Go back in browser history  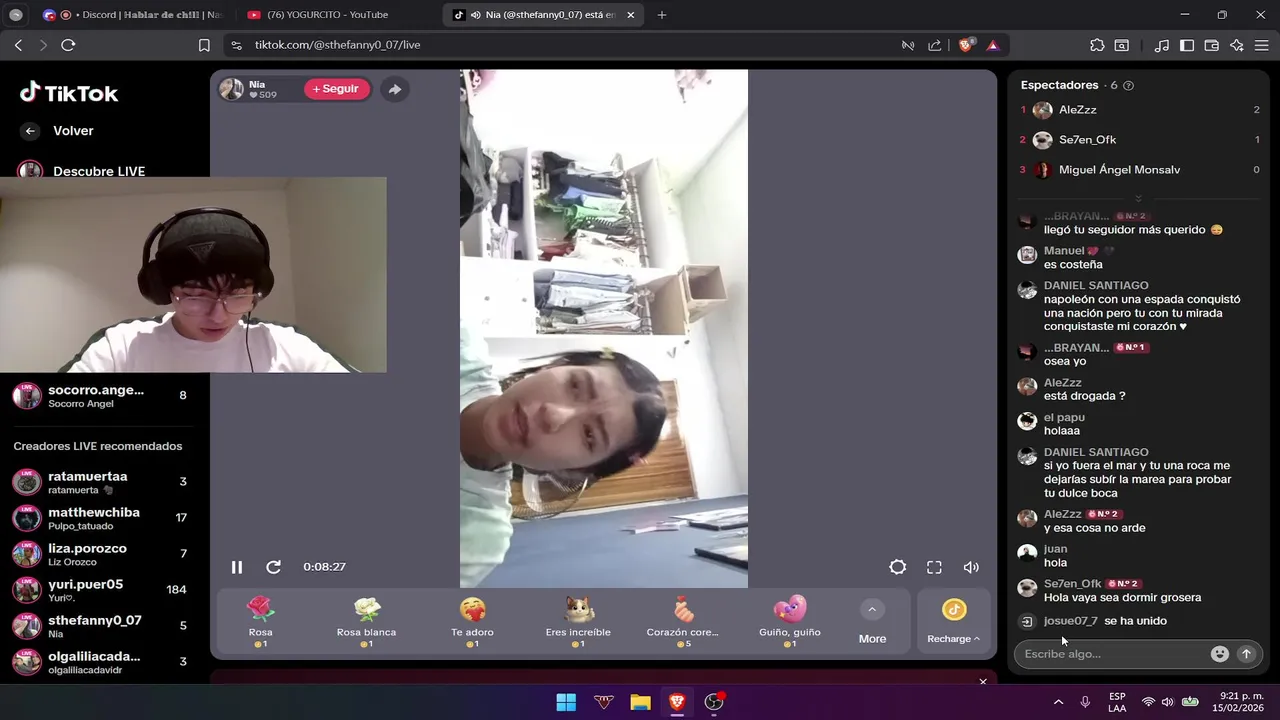point(18,45)
